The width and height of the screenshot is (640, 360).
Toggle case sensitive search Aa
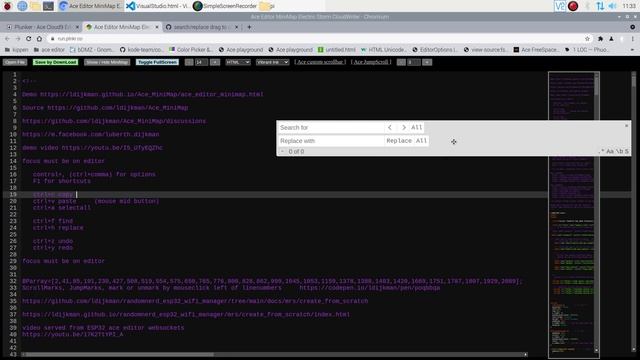610,151
